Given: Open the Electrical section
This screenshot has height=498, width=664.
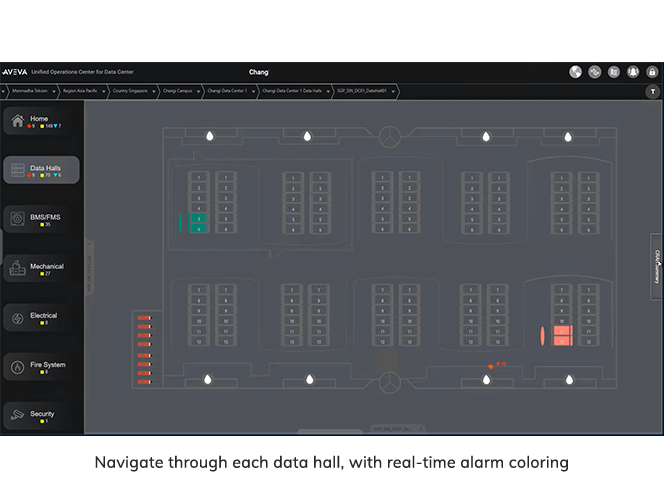Looking at the screenshot, I should pos(41,318).
